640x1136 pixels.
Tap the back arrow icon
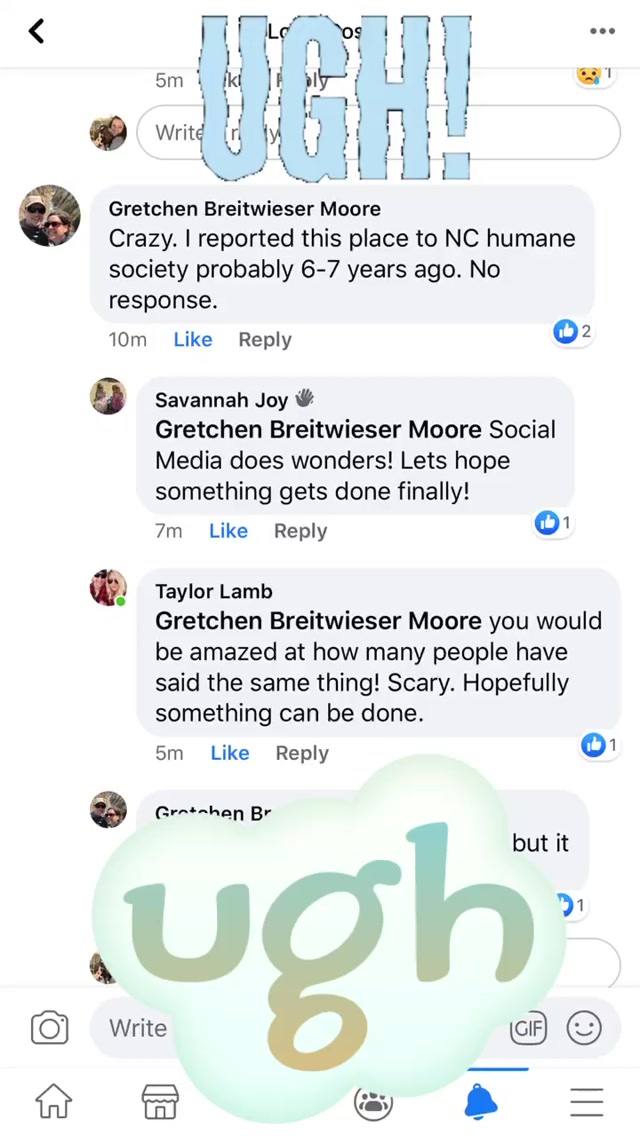(x=37, y=31)
